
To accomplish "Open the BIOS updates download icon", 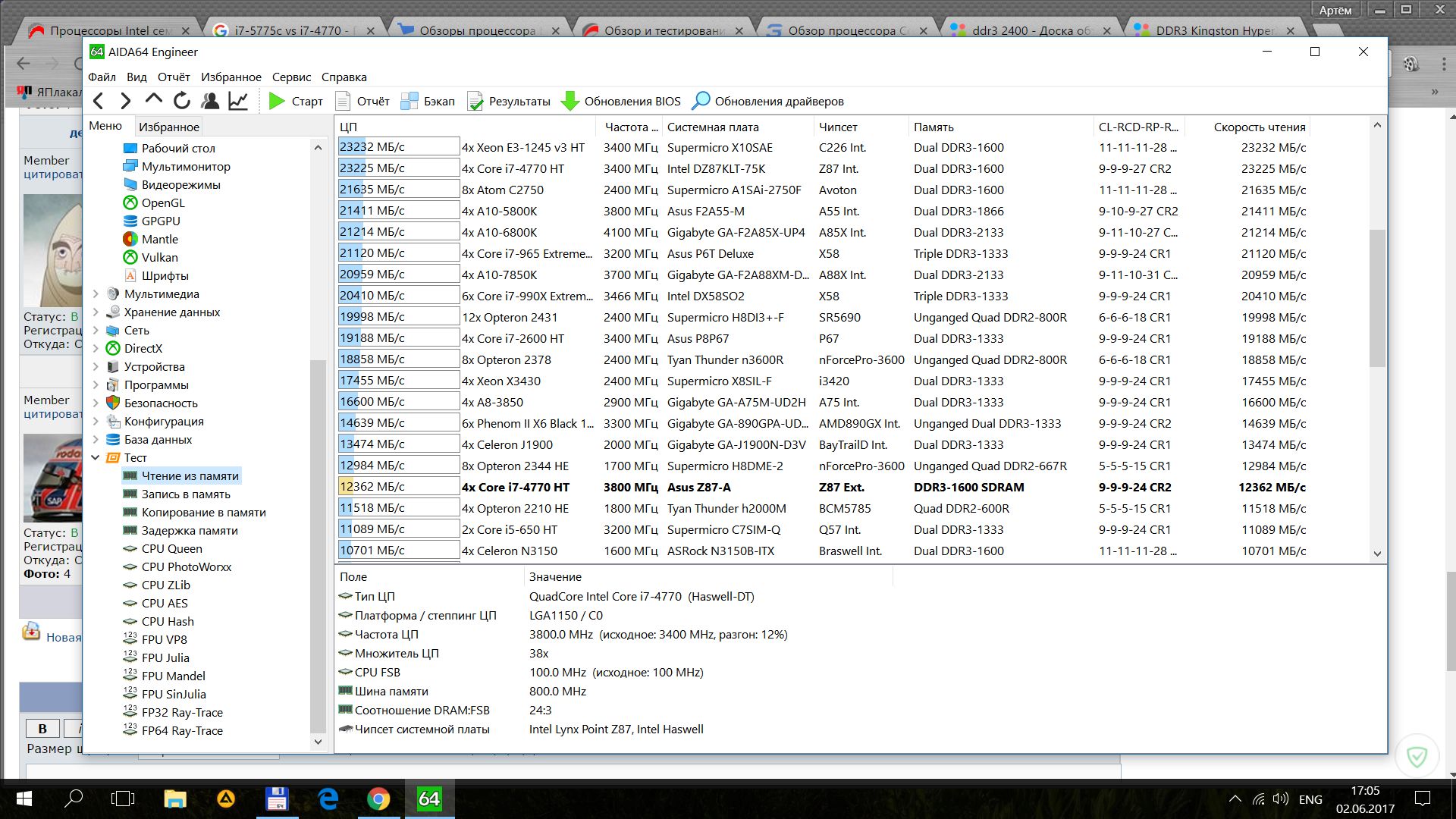I will pos(570,101).
